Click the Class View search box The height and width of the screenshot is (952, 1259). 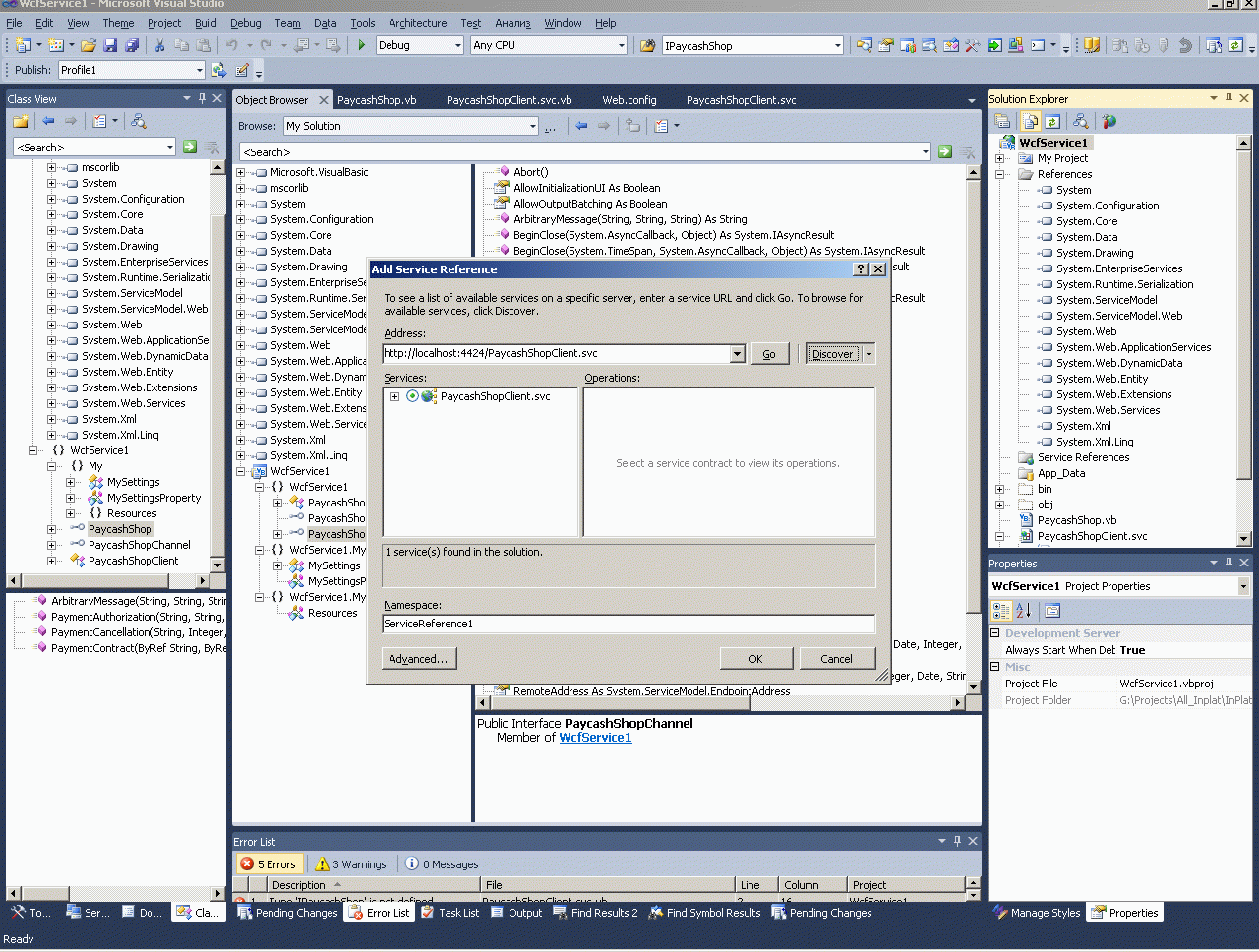coord(94,147)
